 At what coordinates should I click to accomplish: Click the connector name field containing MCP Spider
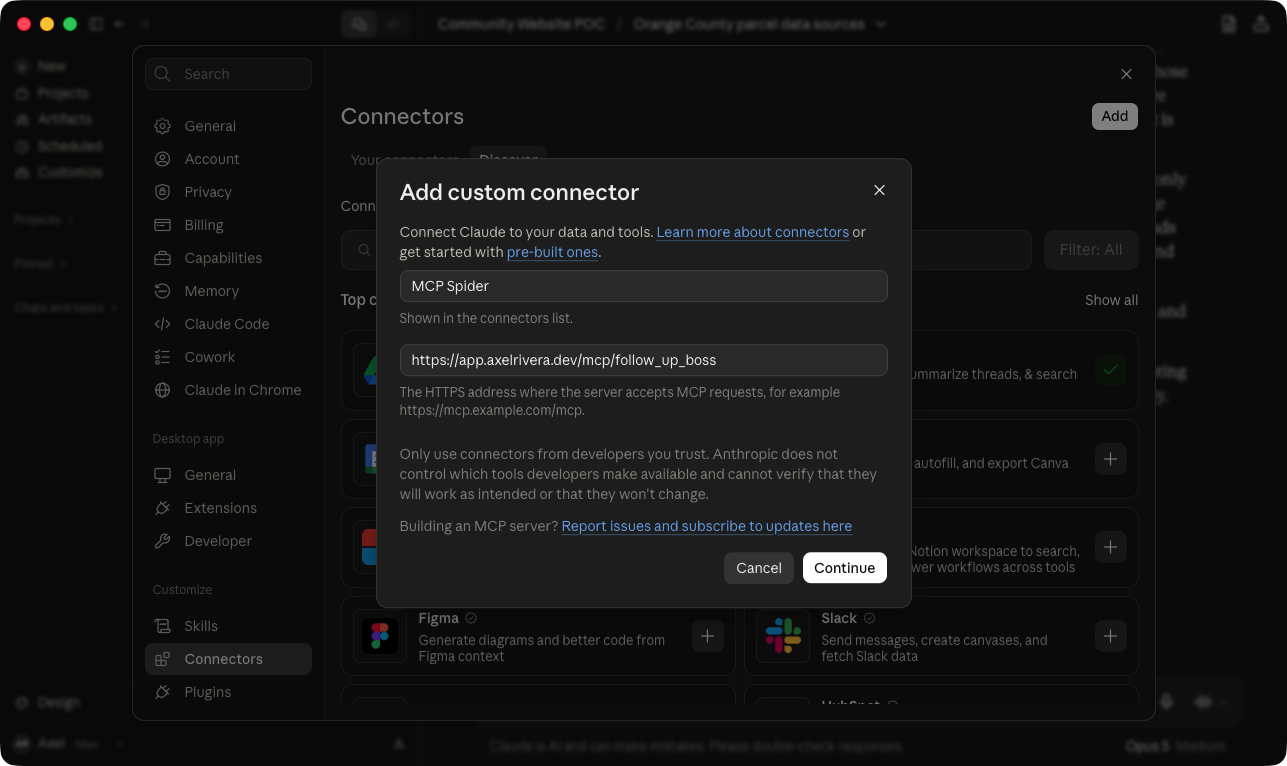pyautogui.click(x=643, y=286)
